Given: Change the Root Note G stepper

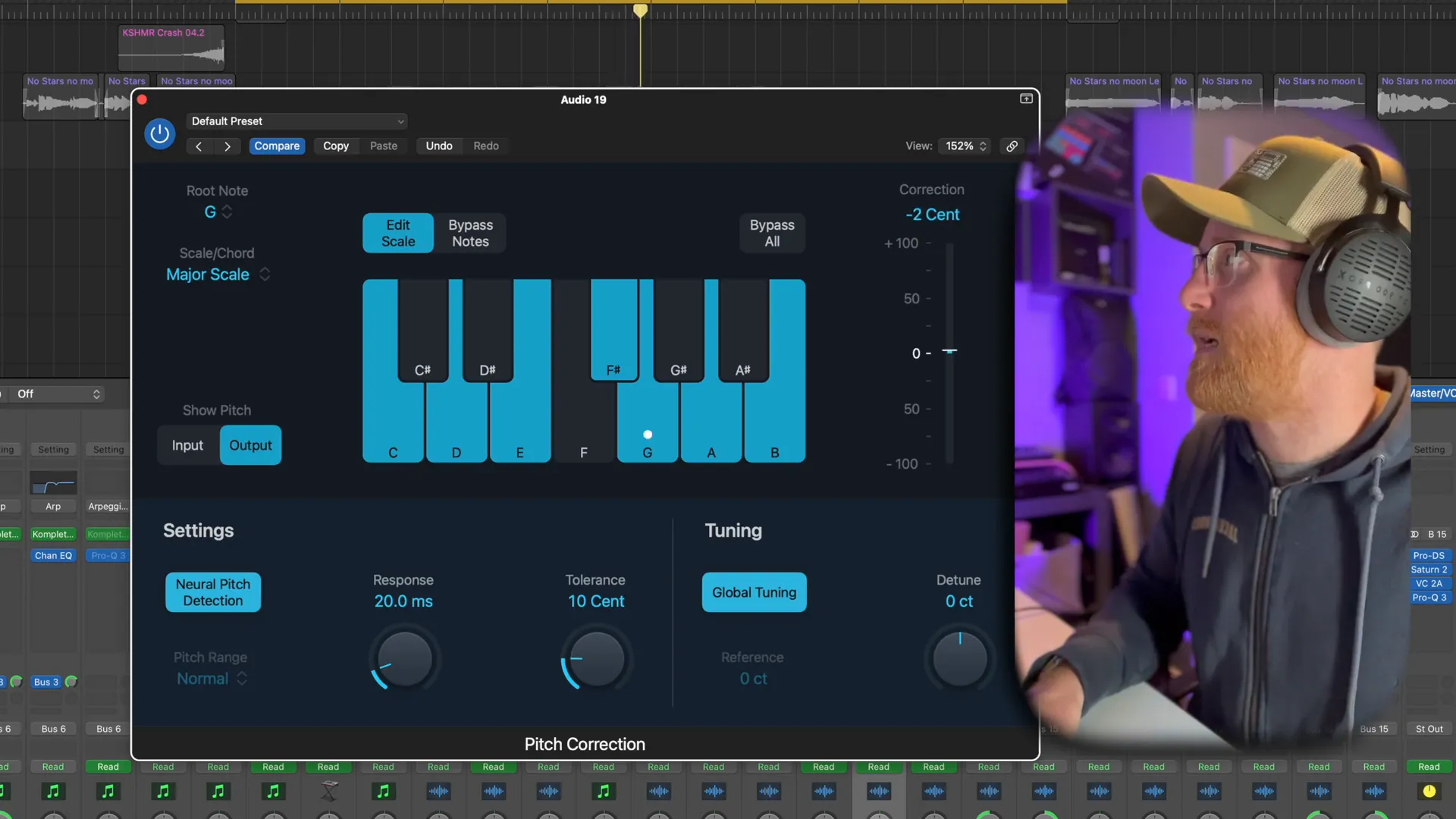Looking at the screenshot, I should click(218, 212).
